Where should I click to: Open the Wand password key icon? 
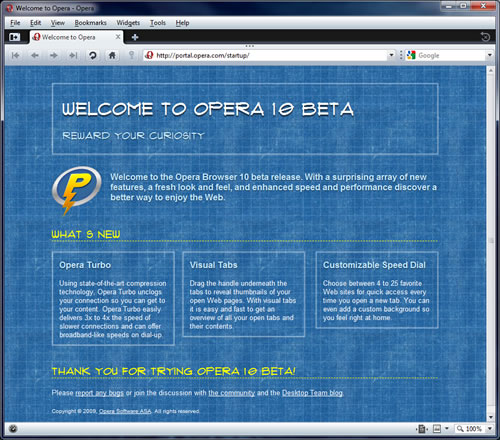tap(131, 55)
